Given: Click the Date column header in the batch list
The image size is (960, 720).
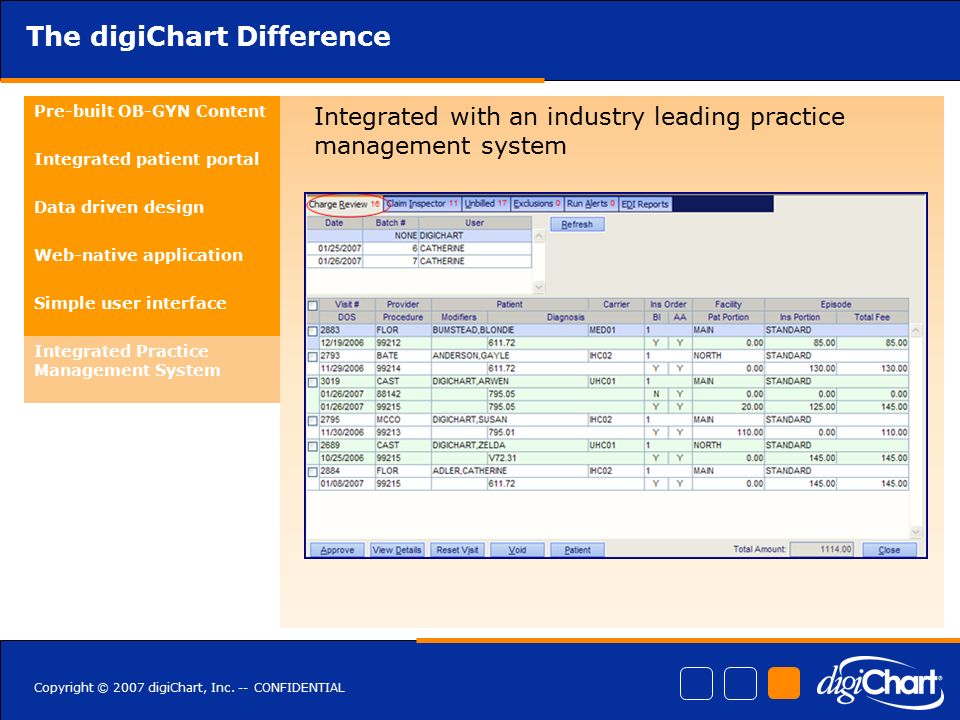Looking at the screenshot, I should tap(334, 223).
